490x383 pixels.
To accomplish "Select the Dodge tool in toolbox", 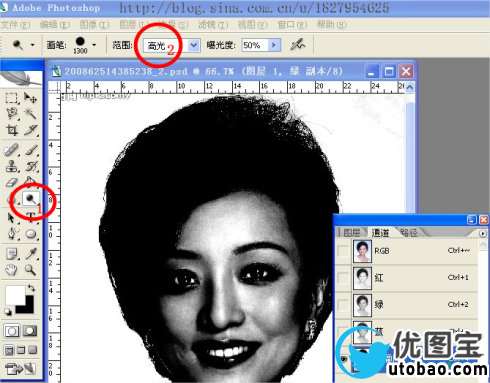I will coord(31,199).
